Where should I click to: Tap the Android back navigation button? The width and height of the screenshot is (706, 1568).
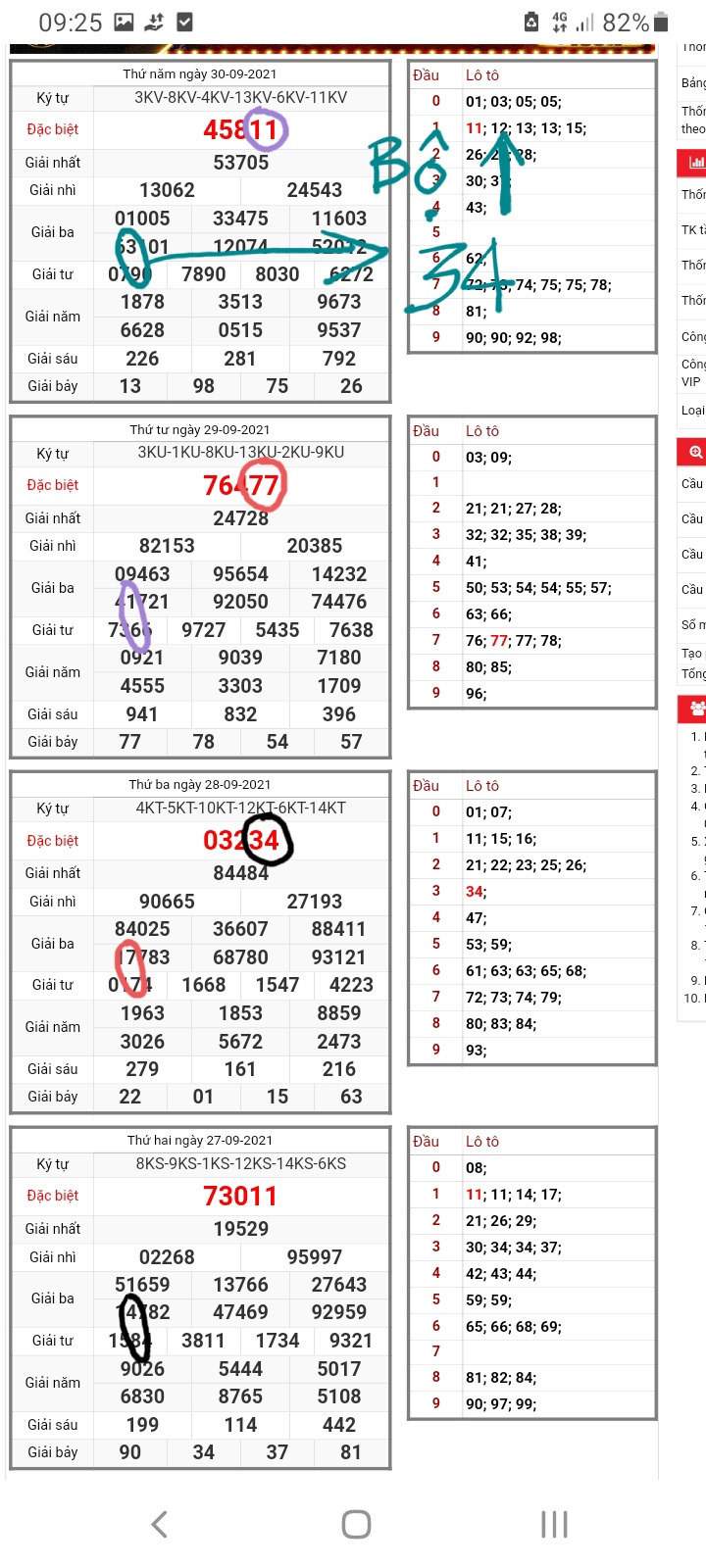tap(160, 1524)
